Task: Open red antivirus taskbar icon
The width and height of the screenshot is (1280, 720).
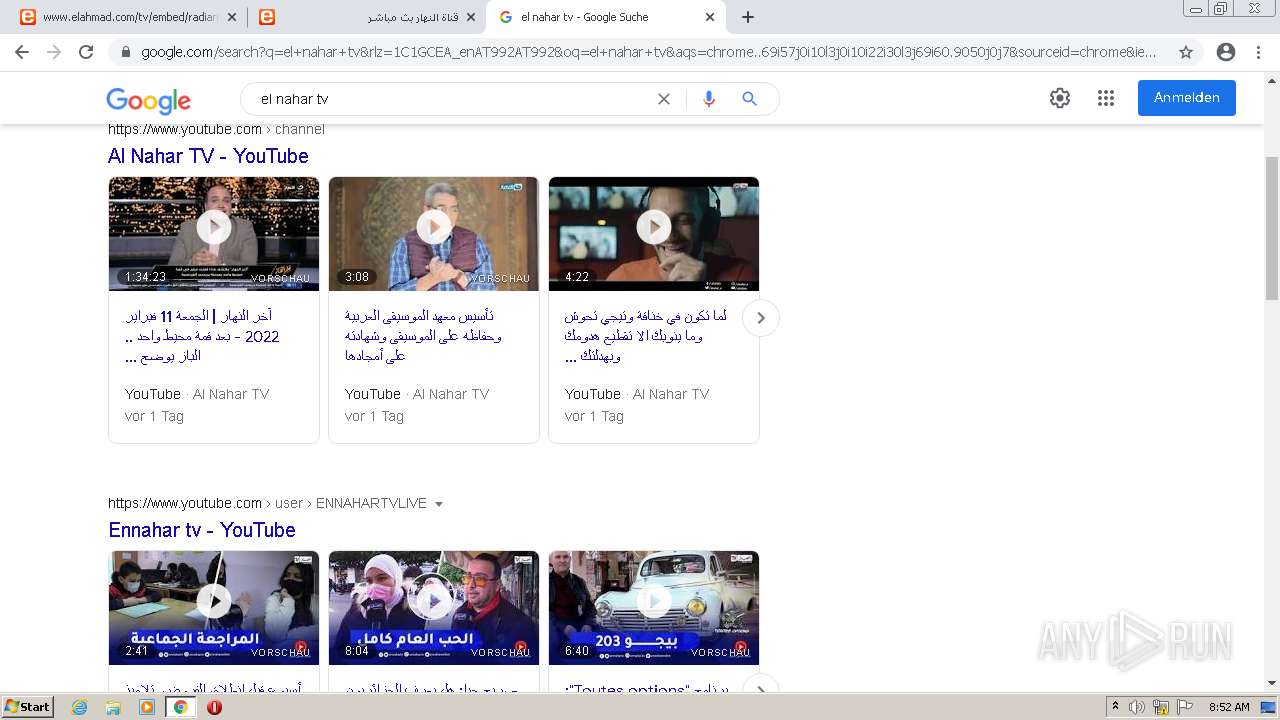Action: [214, 707]
